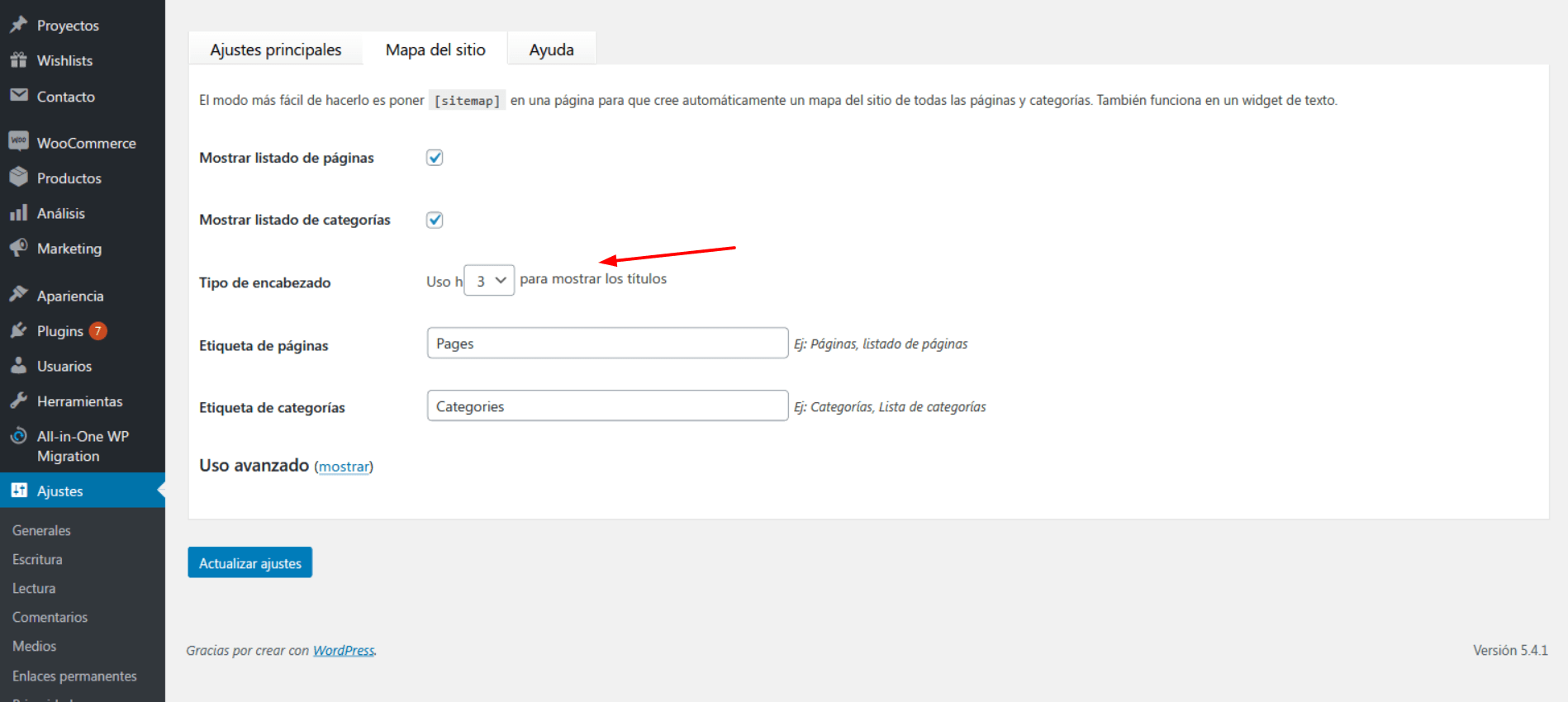The height and width of the screenshot is (702, 1568).
Task: Click the Productos box icon
Action: [18, 178]
